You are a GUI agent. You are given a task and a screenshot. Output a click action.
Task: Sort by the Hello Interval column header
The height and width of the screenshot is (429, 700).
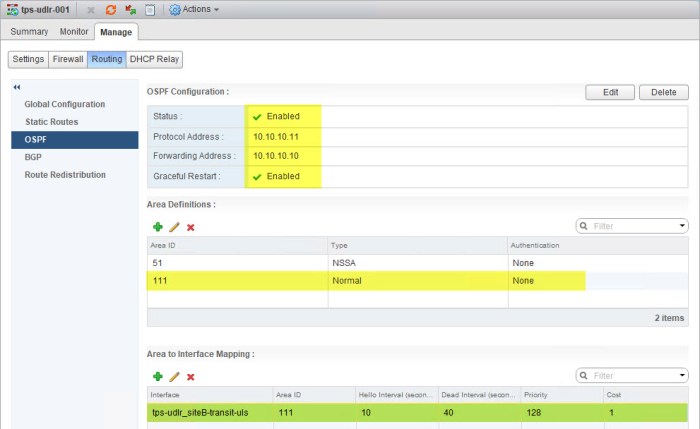pyautogui.click(x=397, y=395)
